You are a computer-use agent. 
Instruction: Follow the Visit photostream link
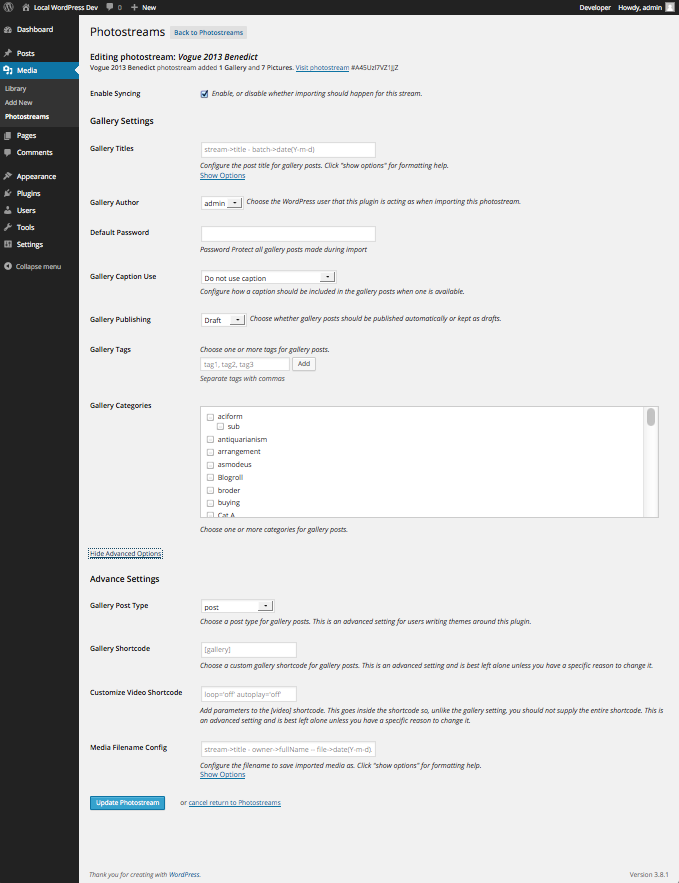[x=322, y=68]
